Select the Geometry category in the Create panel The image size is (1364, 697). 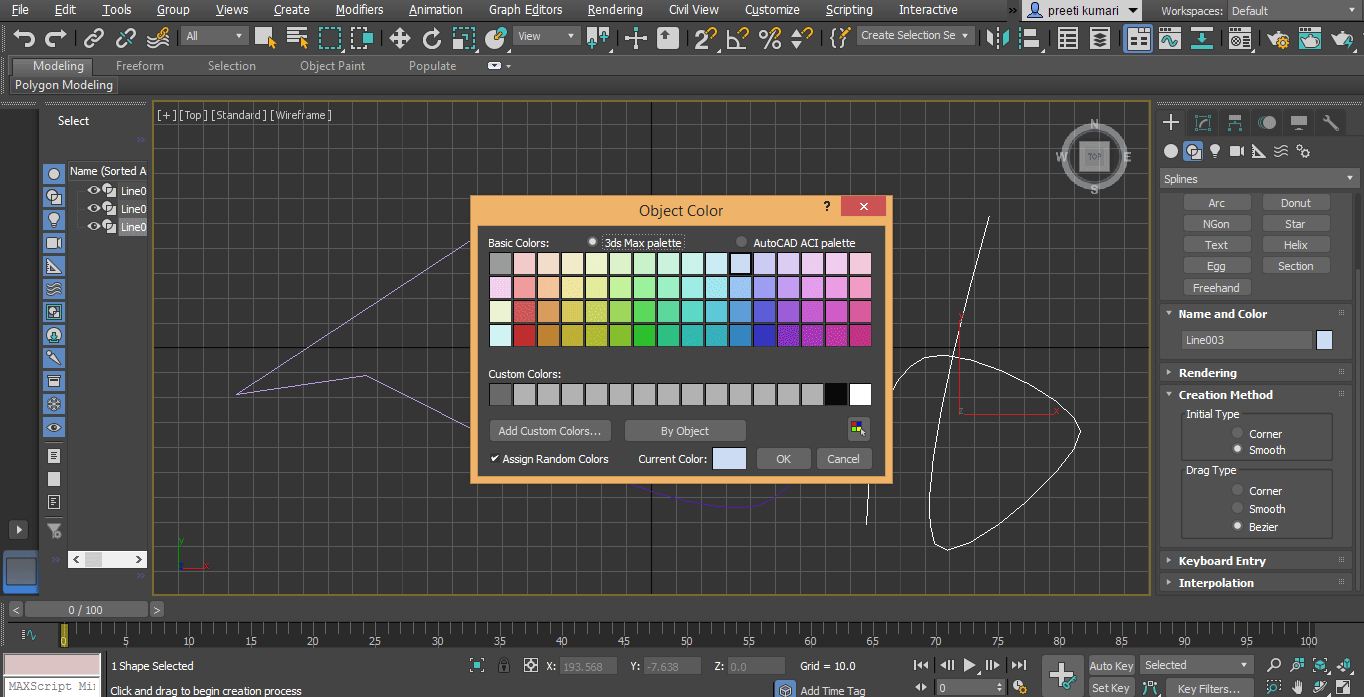tap(1171, 150)
